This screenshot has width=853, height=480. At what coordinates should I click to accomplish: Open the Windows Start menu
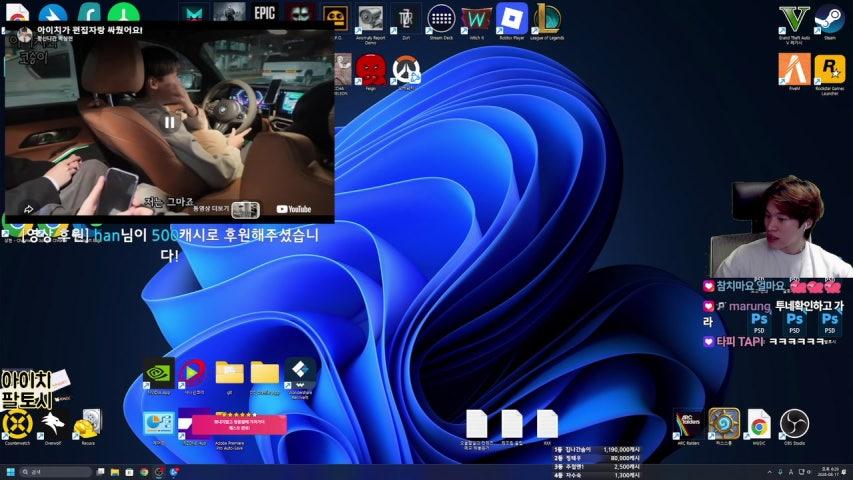click(10, 472)
